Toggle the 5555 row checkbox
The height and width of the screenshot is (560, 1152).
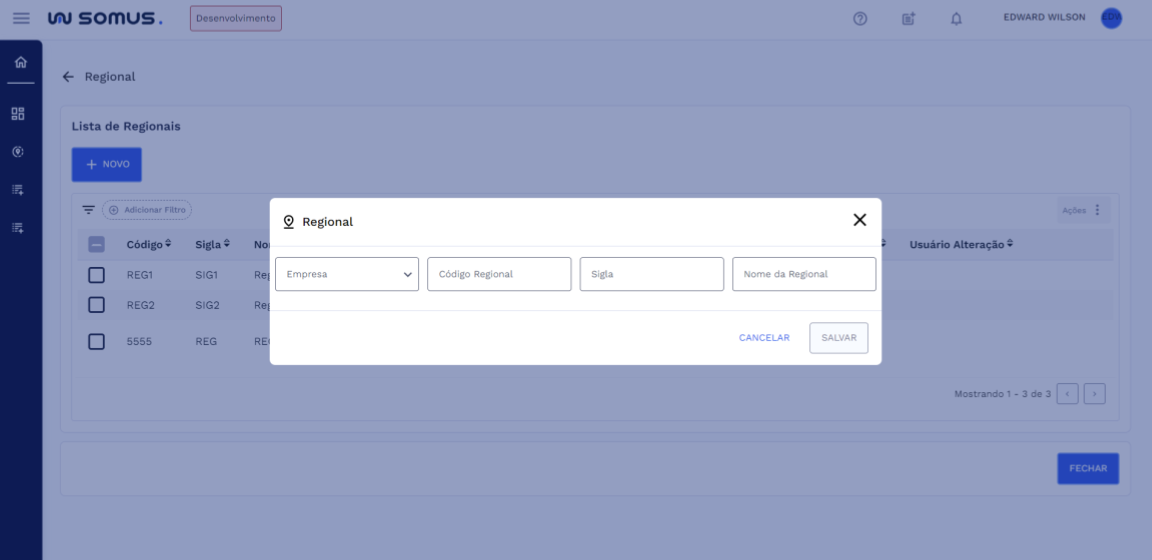(x=97, y=341)
